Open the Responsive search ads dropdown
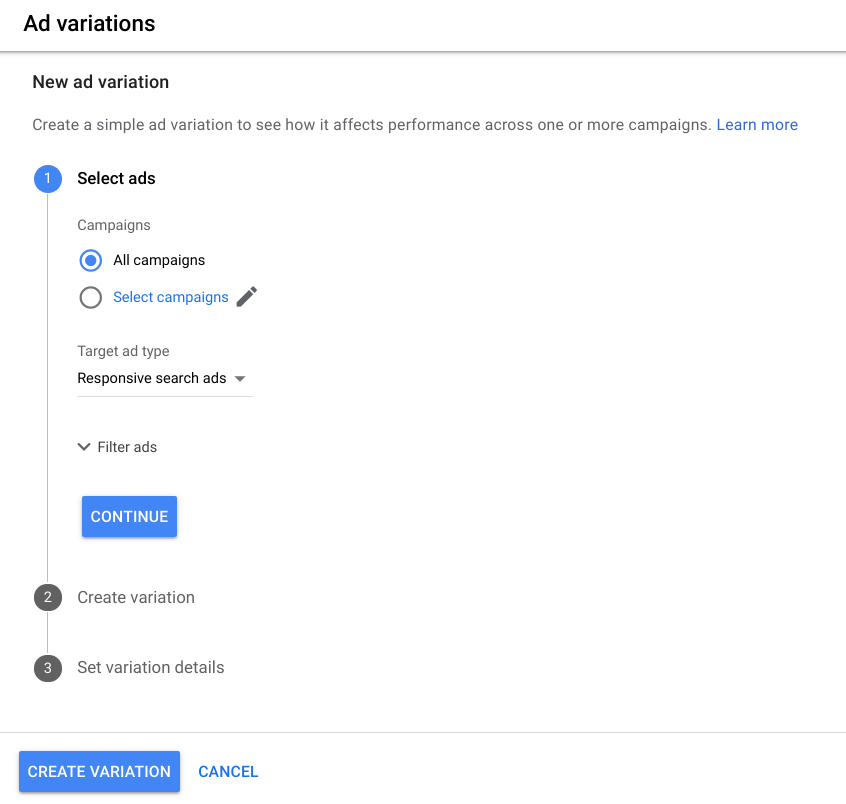846x804 pixels. [152, 379]
